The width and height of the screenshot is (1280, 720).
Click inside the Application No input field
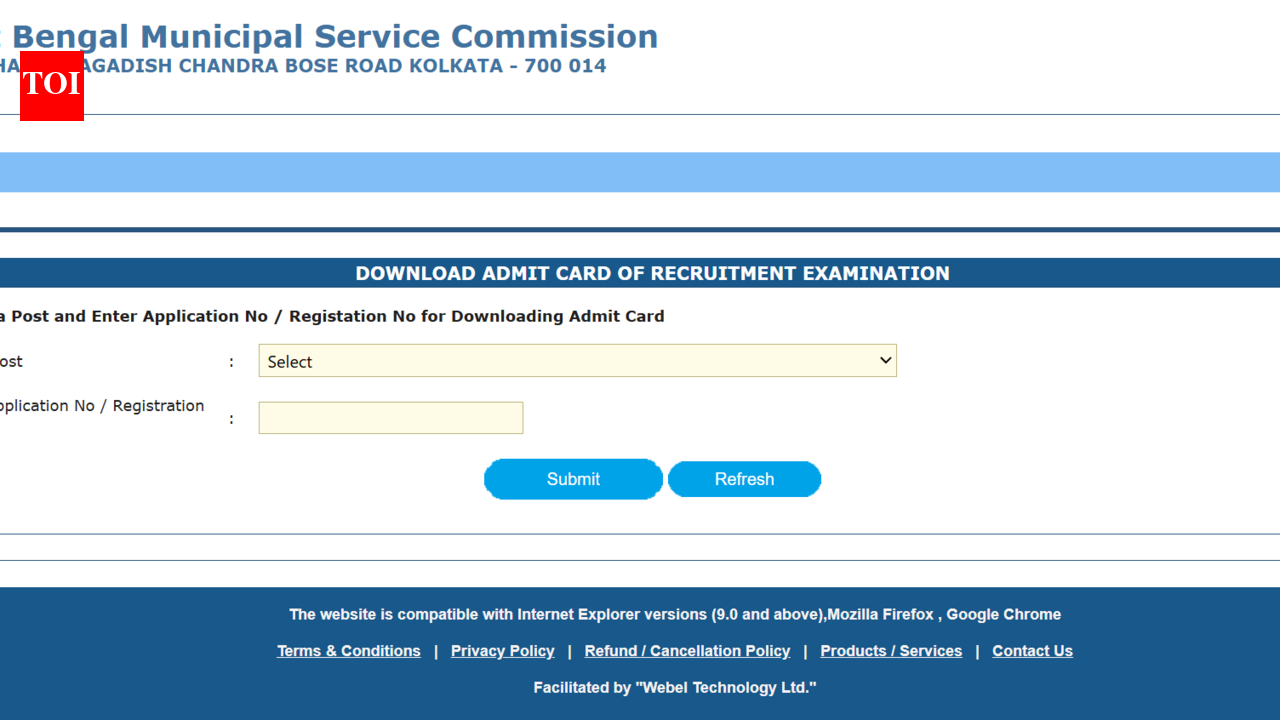390,417
